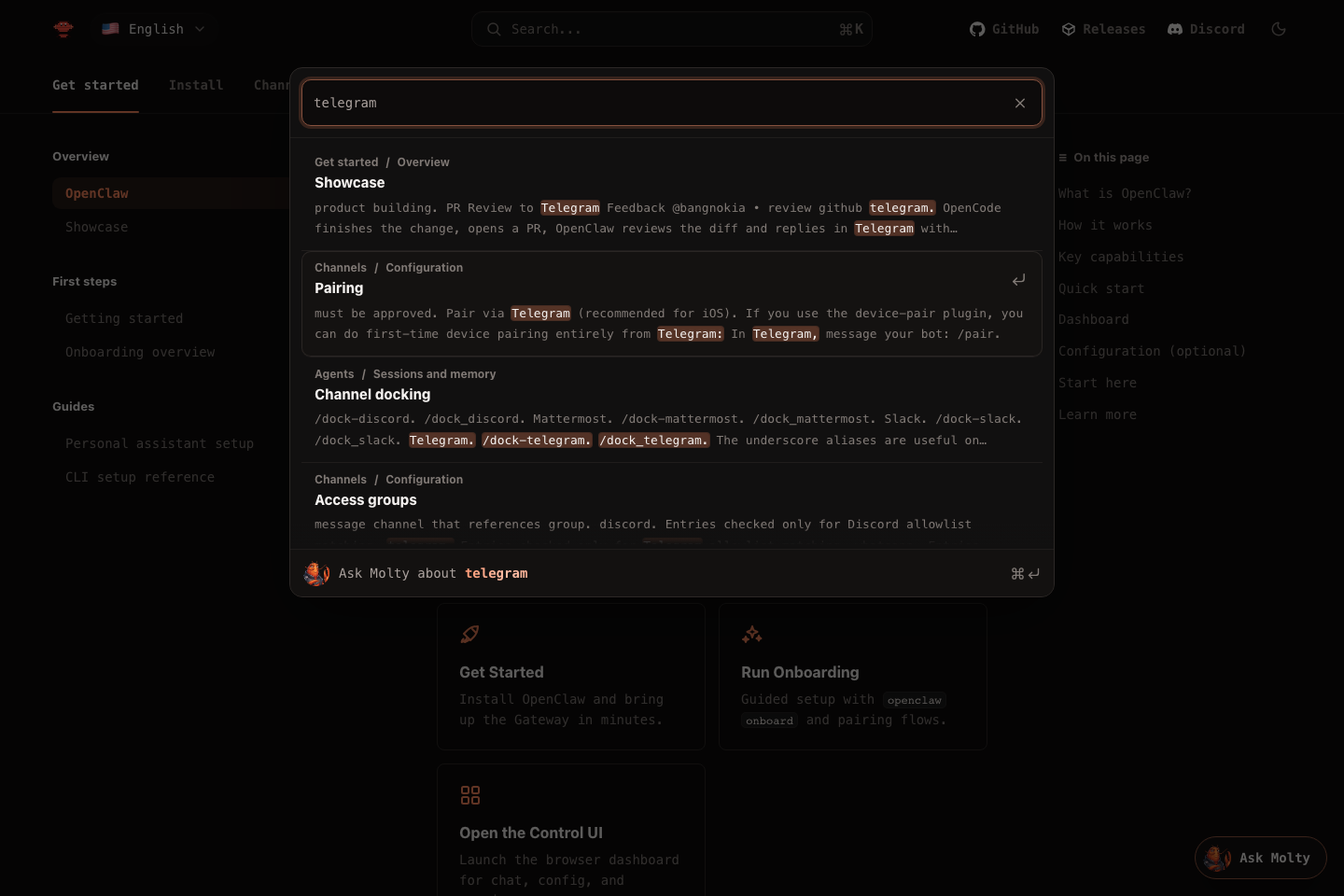Viewport: 1344px width, 896px height.
Task: Select Showcase in the sidebar
Action: [97, 227]
